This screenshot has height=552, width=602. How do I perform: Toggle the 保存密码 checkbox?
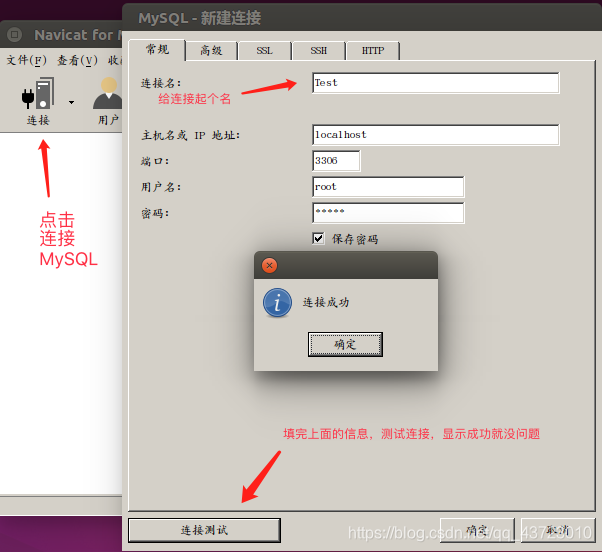click(x=318, y=238)
